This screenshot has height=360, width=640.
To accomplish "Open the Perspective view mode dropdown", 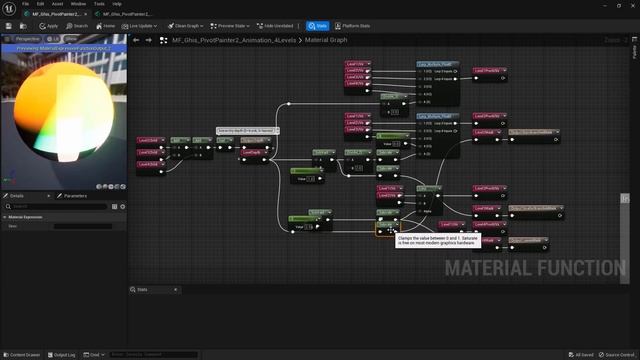I will (27, 39).
